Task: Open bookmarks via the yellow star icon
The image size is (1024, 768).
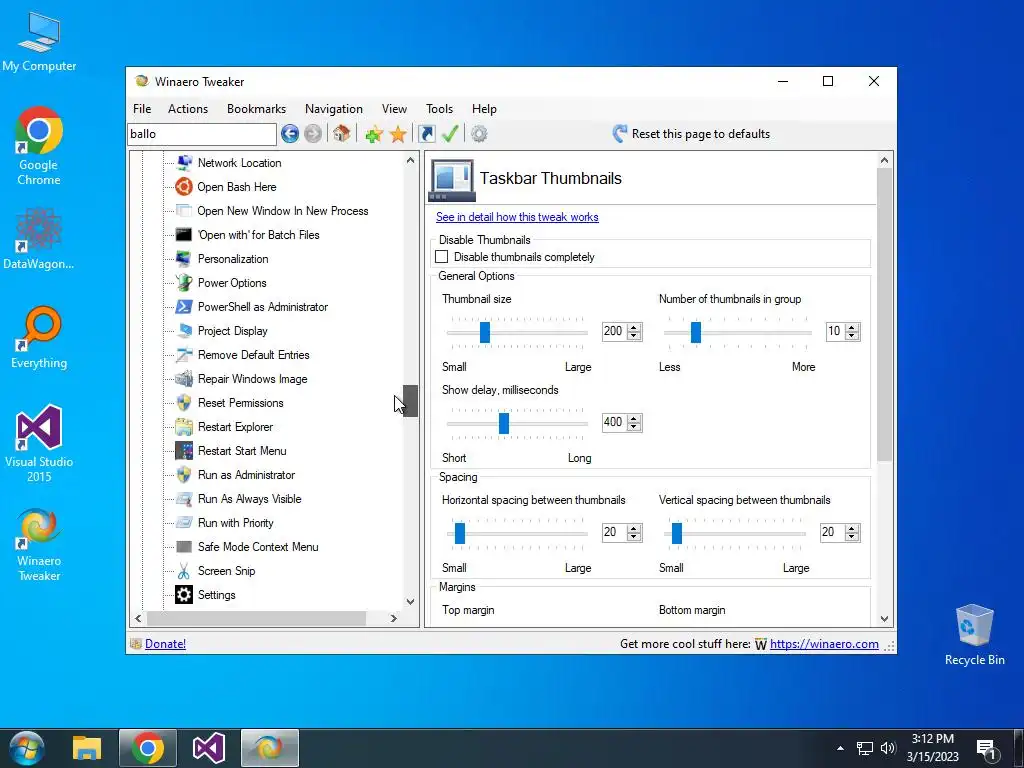Action: click(x=398, y=134)
